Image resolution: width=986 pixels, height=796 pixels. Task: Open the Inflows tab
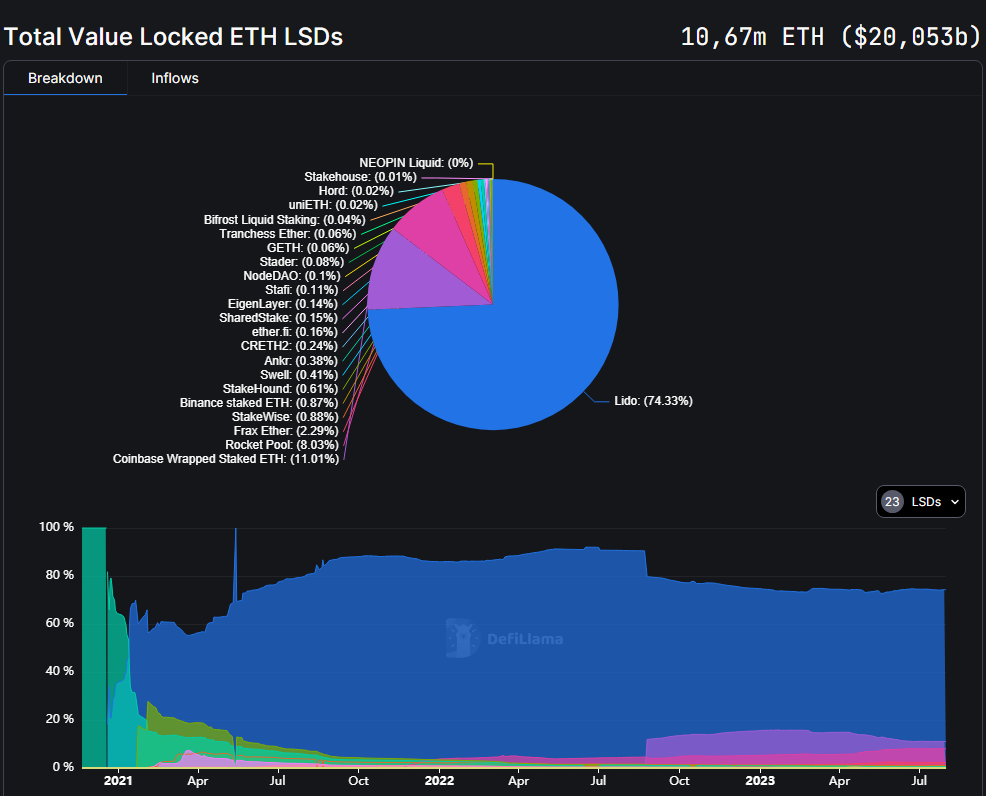pyautogui.click(x=175, y=78)
